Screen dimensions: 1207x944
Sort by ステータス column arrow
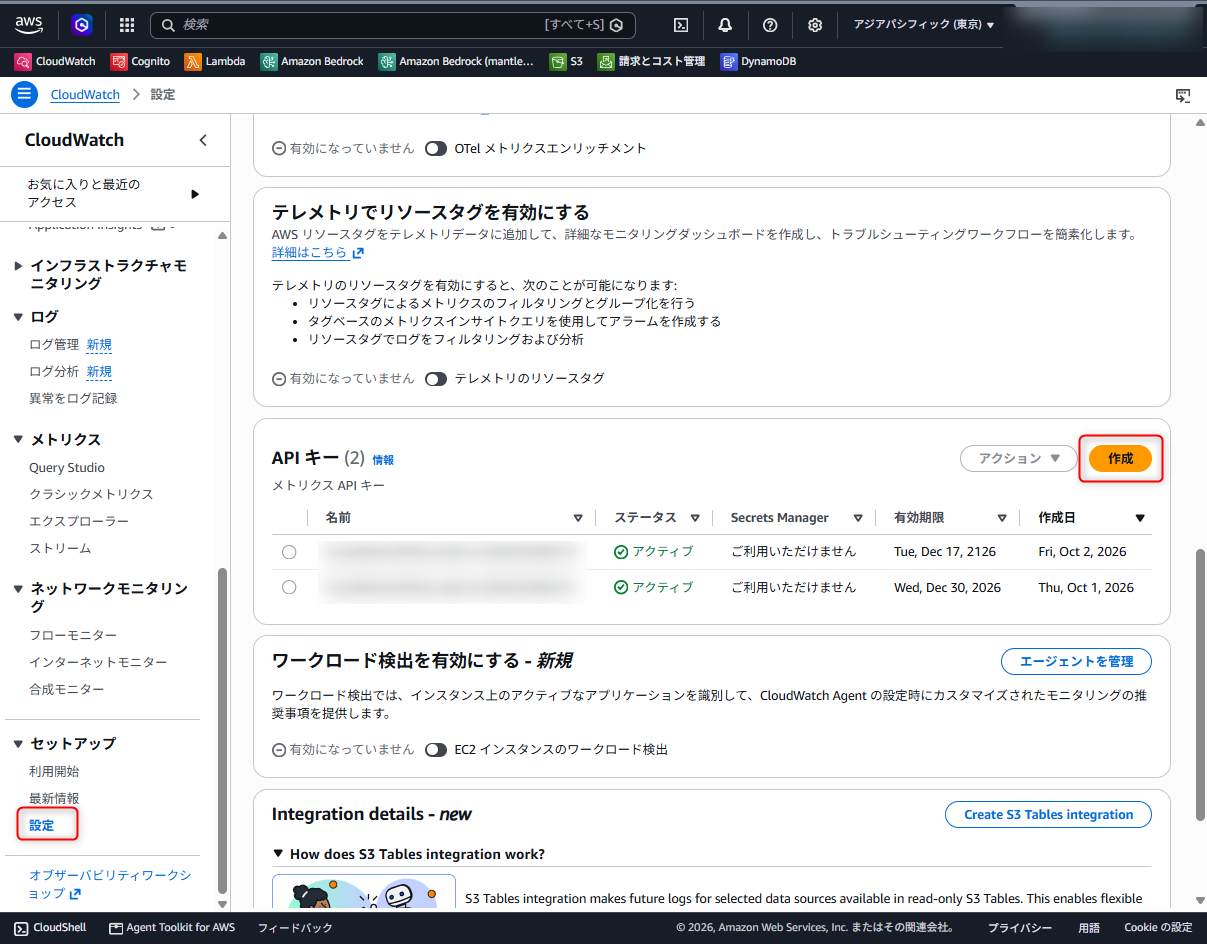695,518
